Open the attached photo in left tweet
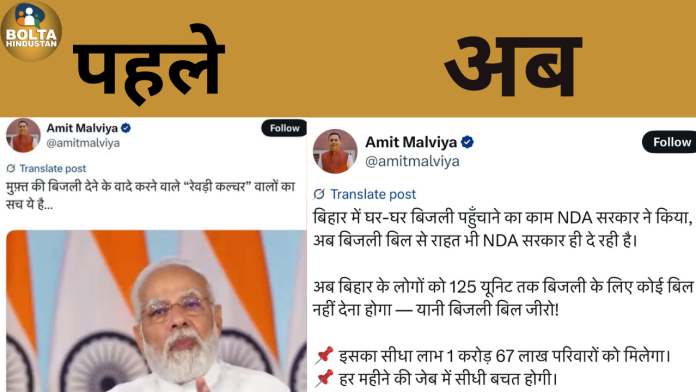Image resolution: width=696 pixels, height=392 pixels. click(156, 311)
